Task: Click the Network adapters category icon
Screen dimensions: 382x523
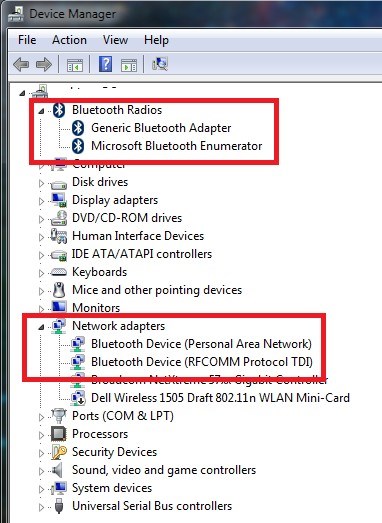Action: 59,326
